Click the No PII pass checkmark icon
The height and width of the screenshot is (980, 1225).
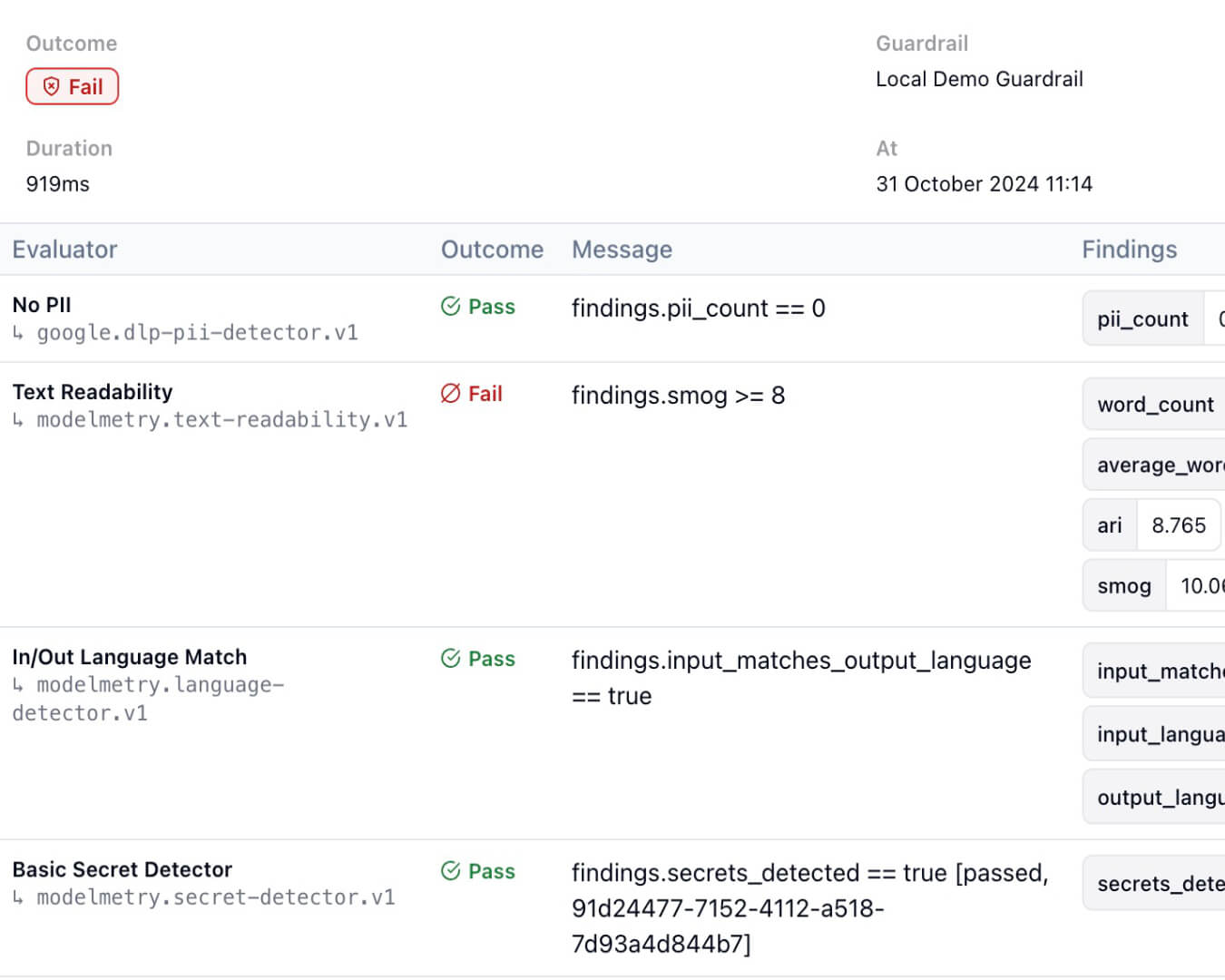[x=451, y=307]
